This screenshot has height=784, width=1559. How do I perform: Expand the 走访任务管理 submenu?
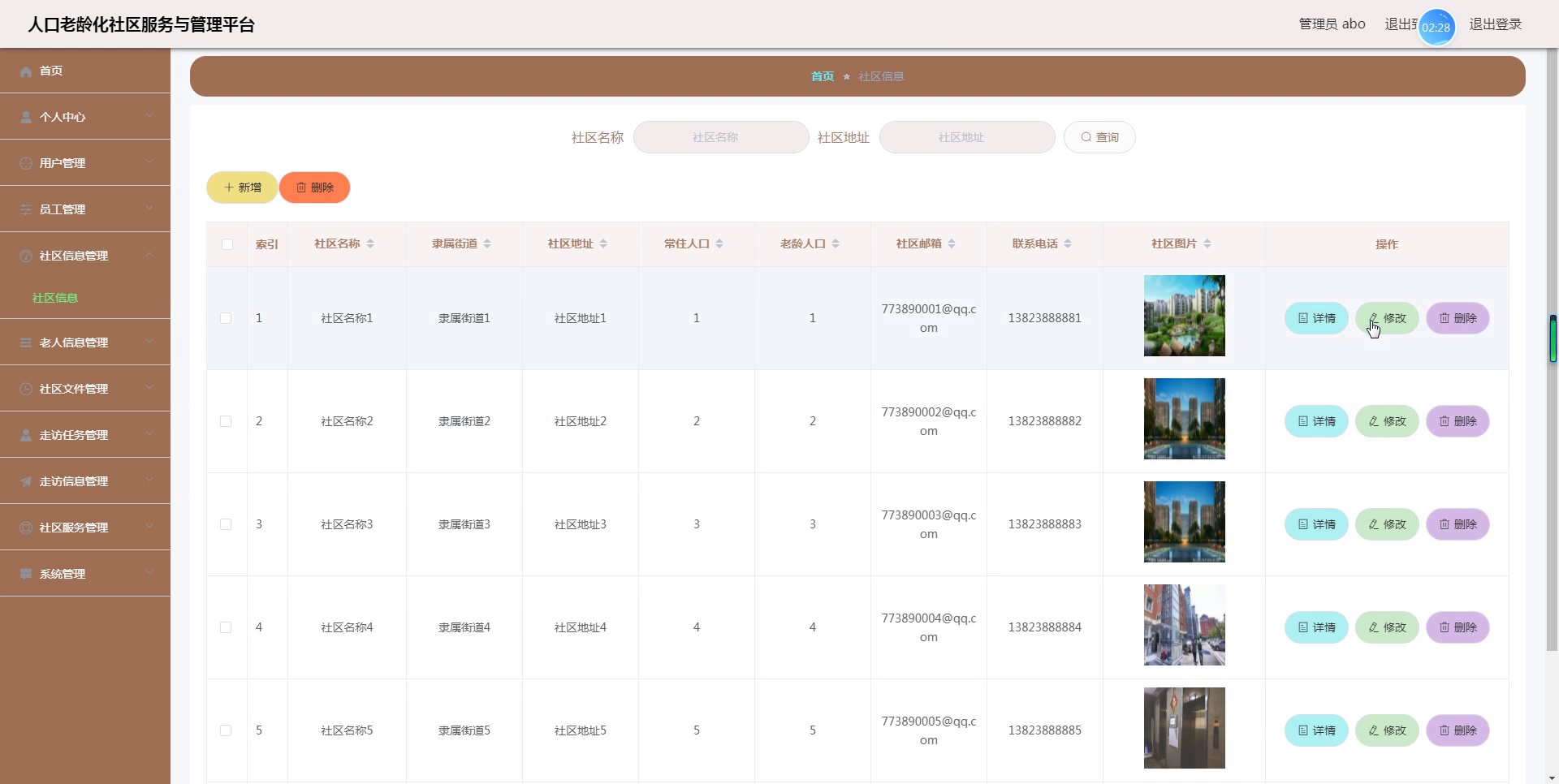tap(85, 436)
